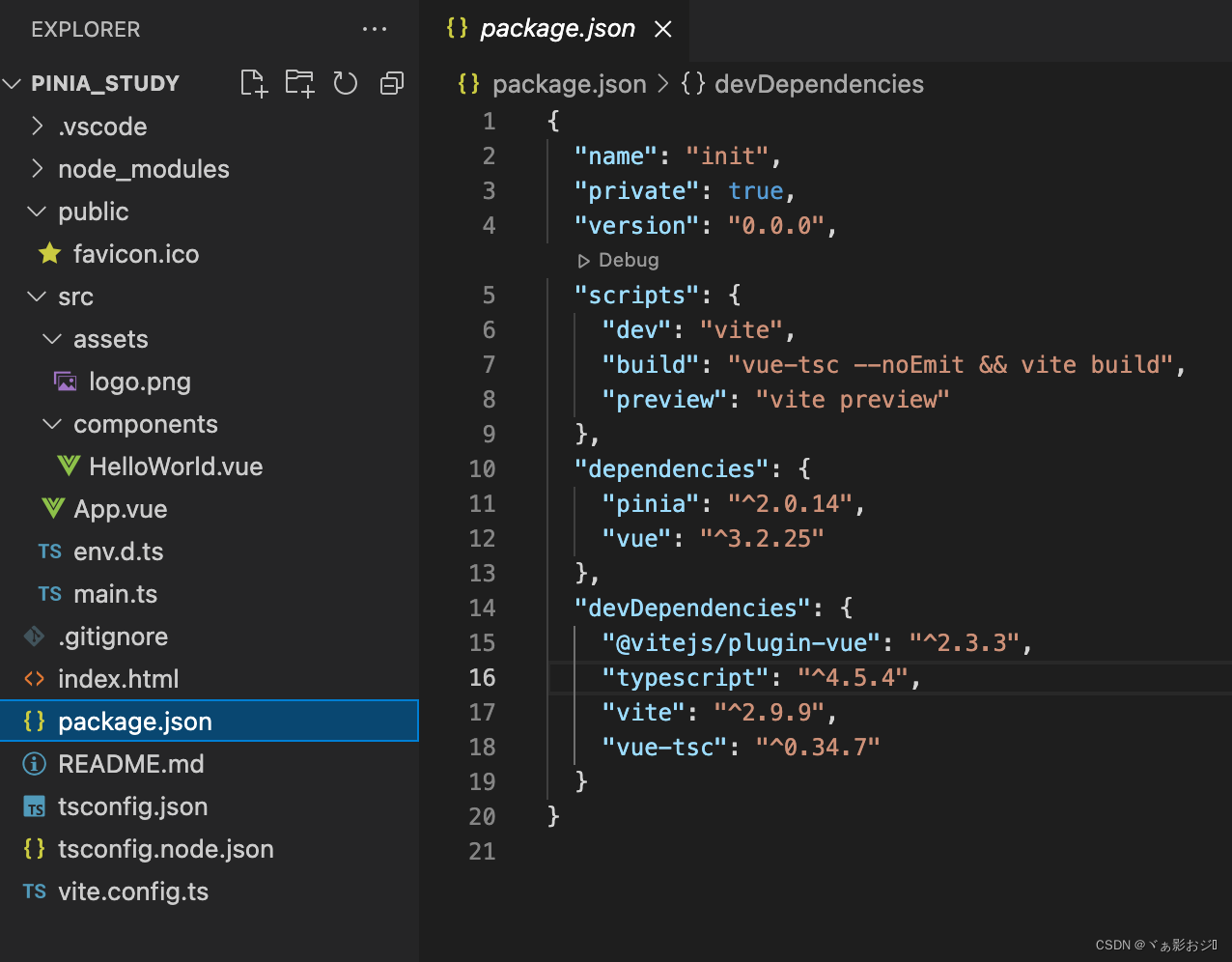This screenshot has width=1232, height=962.
Task: Click the Debug code lens above scripts
Action: coord(619,260)
